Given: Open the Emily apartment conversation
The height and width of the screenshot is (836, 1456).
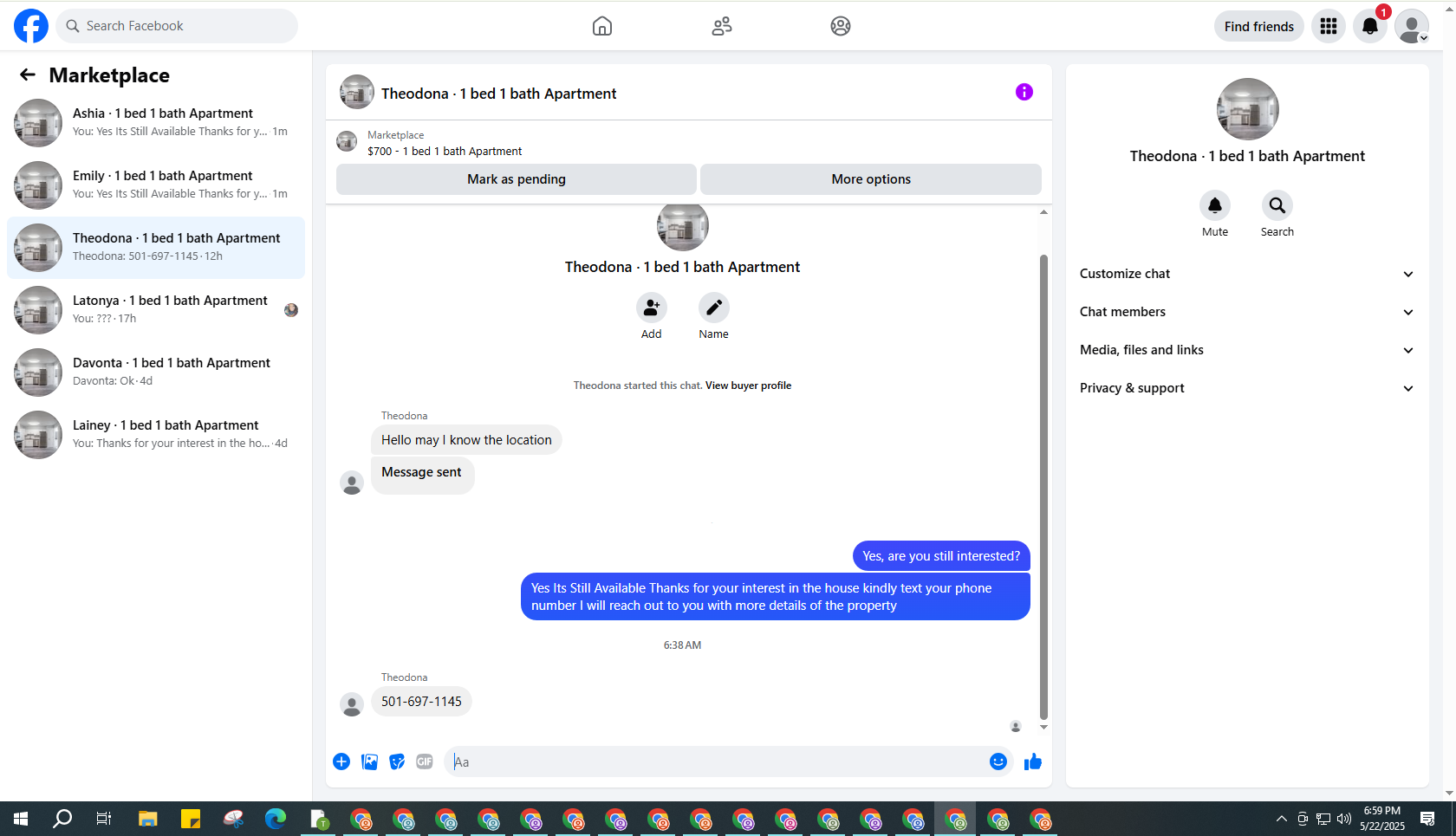Looking at the screenshot, I should pos(156,185).
